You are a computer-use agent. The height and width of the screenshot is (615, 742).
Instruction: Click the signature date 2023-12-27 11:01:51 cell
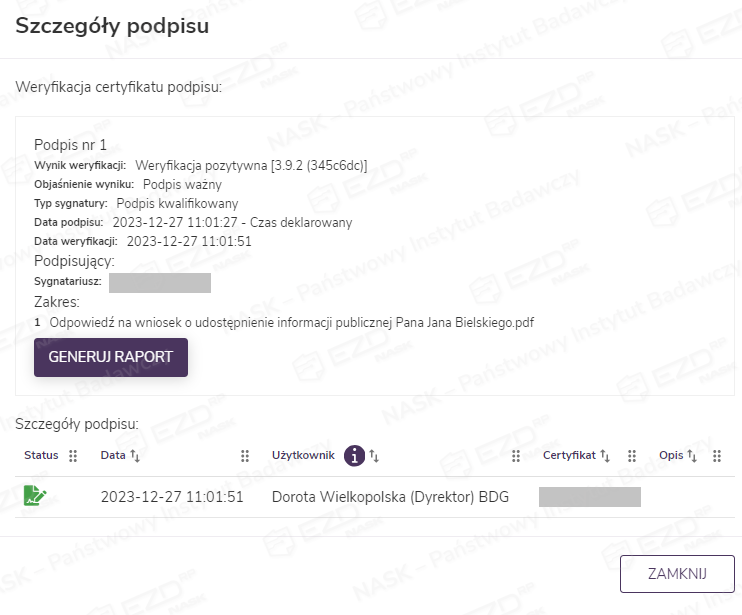(x=172, y=496)
